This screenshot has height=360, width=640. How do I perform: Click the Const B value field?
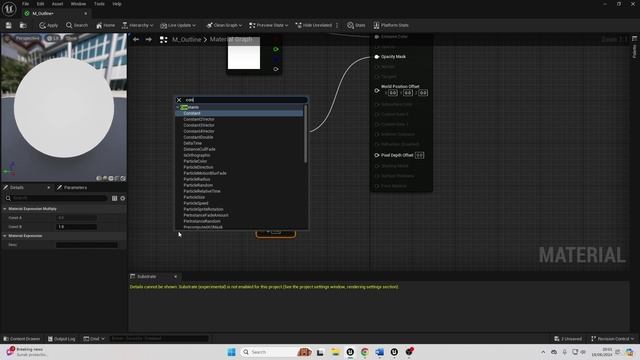(77, 227)
